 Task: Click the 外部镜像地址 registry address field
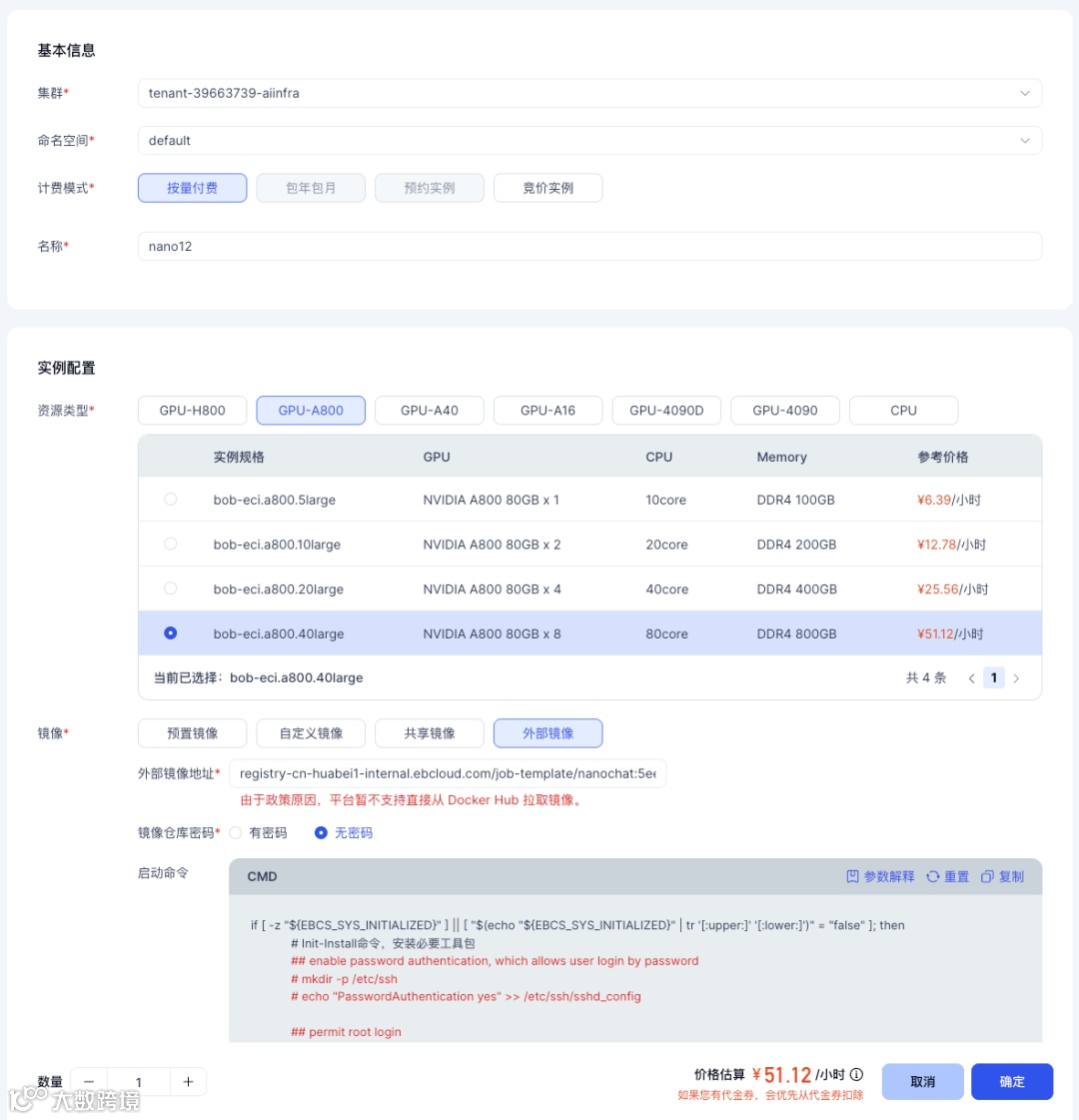[x=448, y=773]
